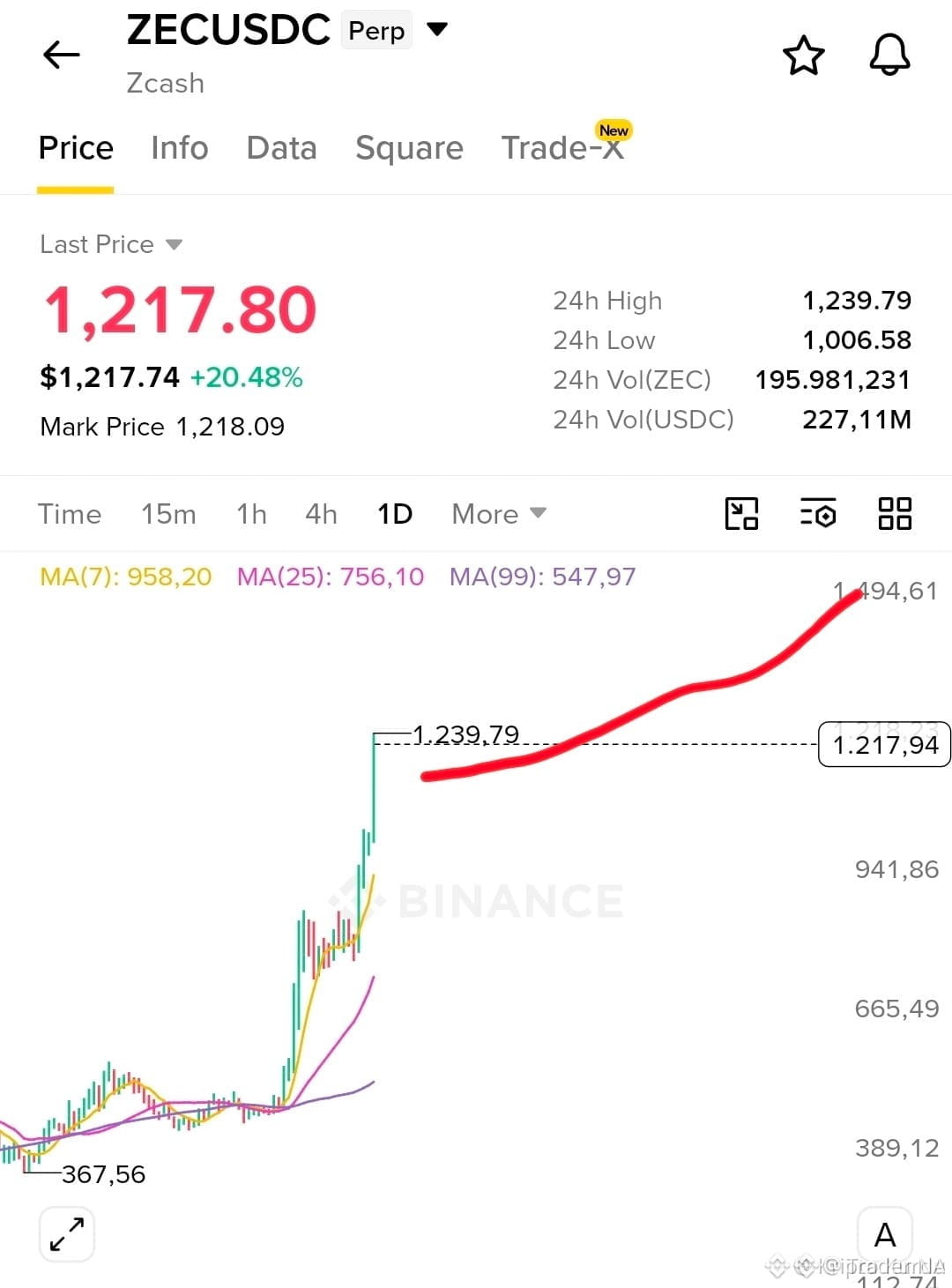Screen dimensions: 952x1288
Task: Tap the current price tag 1.217,94
Action: click(885, 745)
